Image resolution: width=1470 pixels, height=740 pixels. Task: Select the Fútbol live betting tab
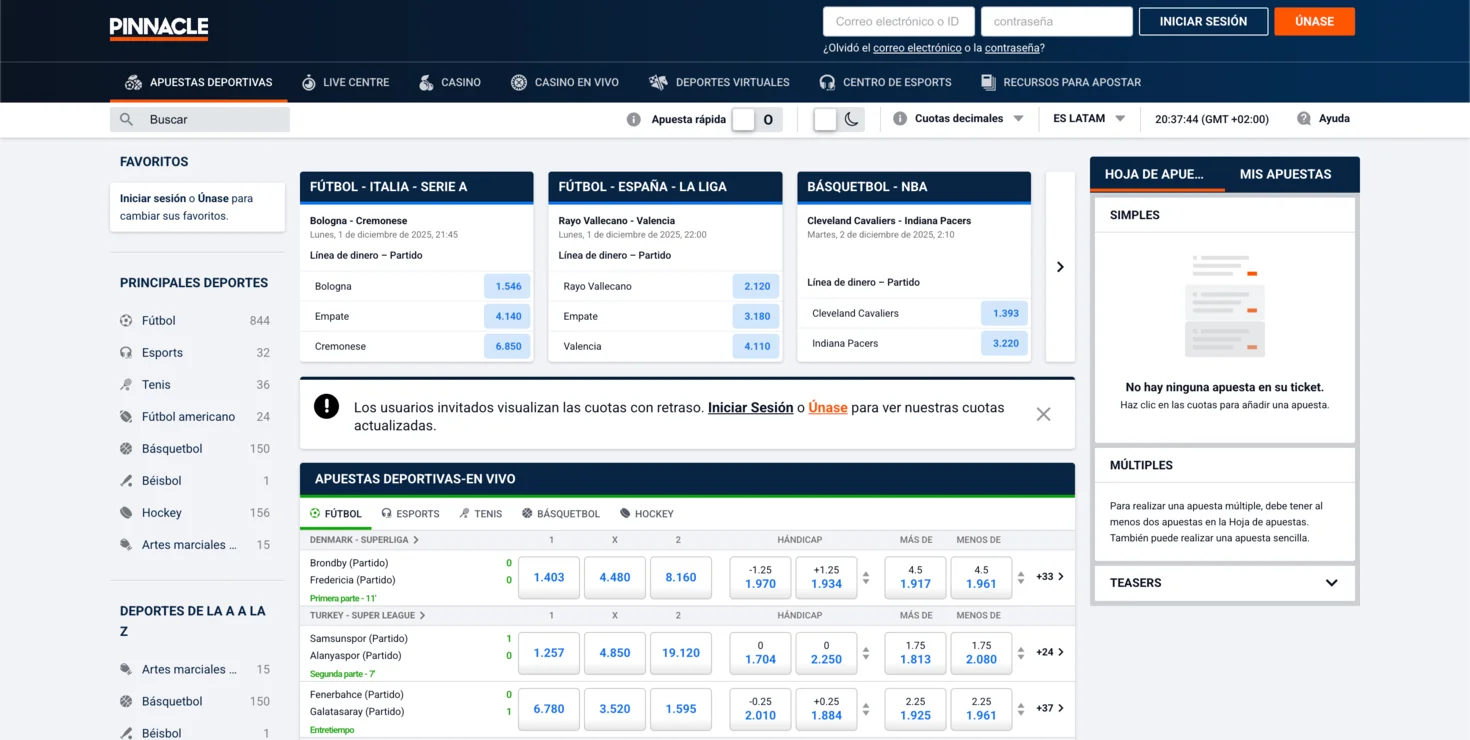pyautogui.click(x=335, y=514)
